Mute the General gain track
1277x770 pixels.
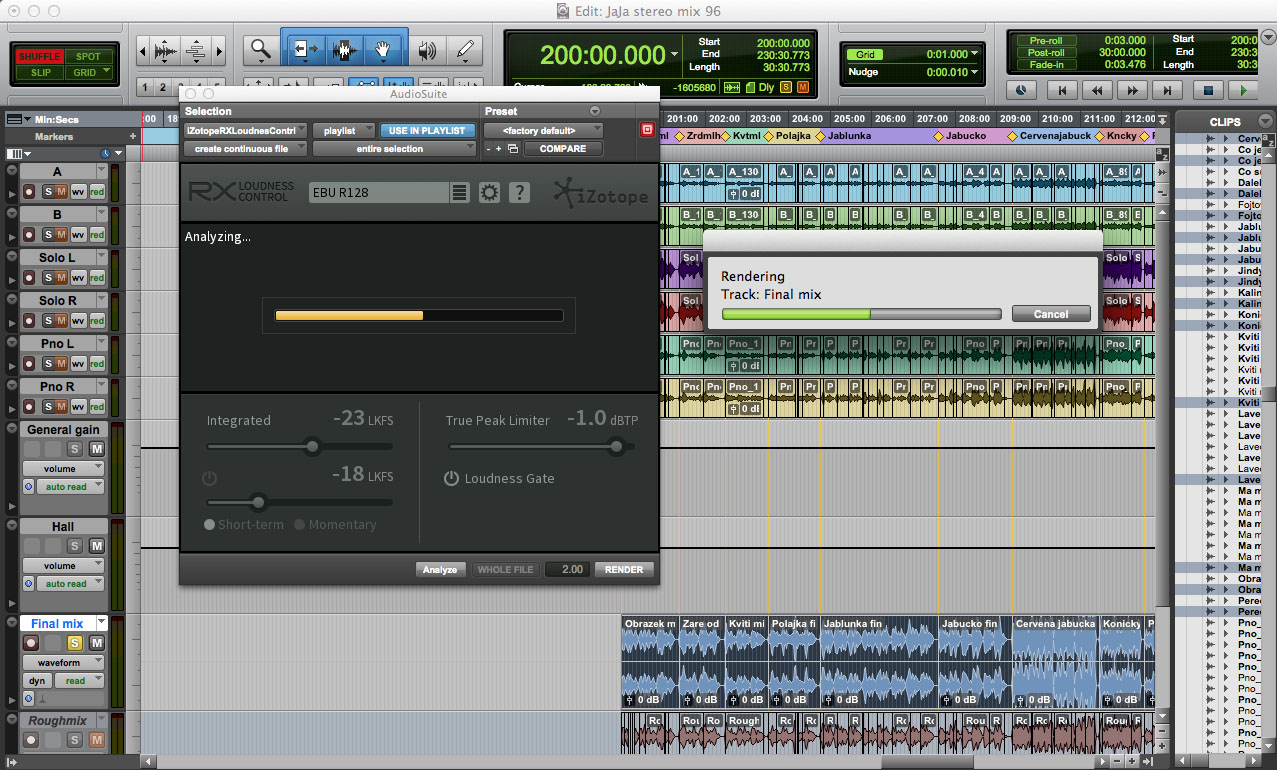pyautogui.click(x=97, y=449)
